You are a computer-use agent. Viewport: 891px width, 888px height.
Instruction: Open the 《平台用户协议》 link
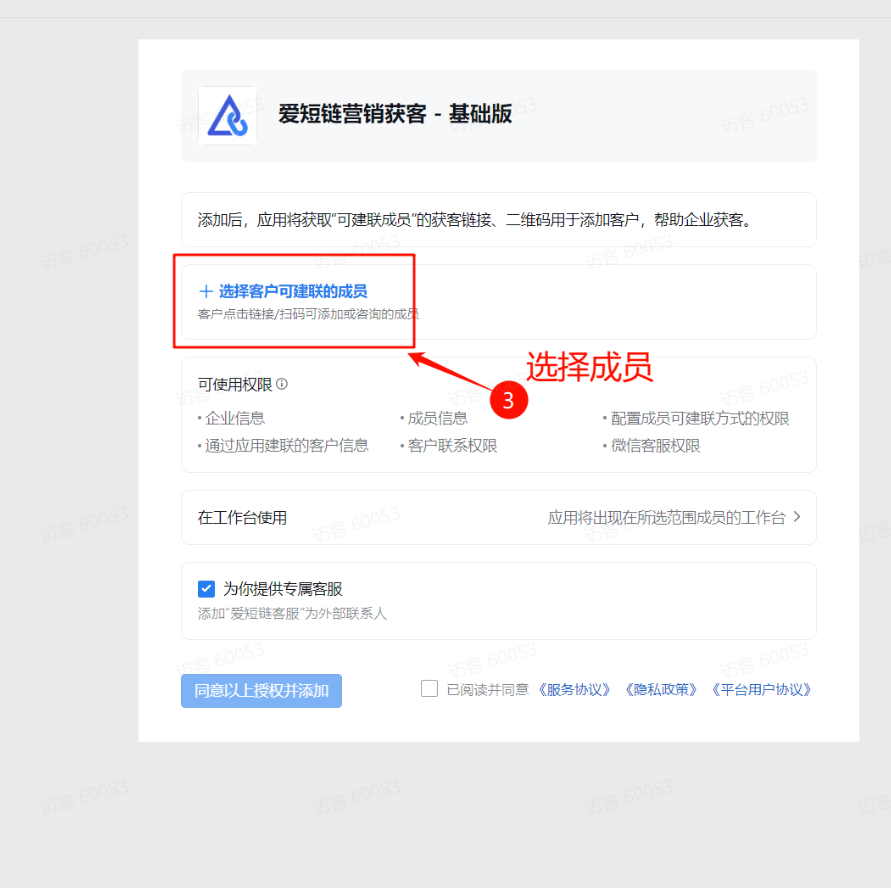(x=761, y=690)
